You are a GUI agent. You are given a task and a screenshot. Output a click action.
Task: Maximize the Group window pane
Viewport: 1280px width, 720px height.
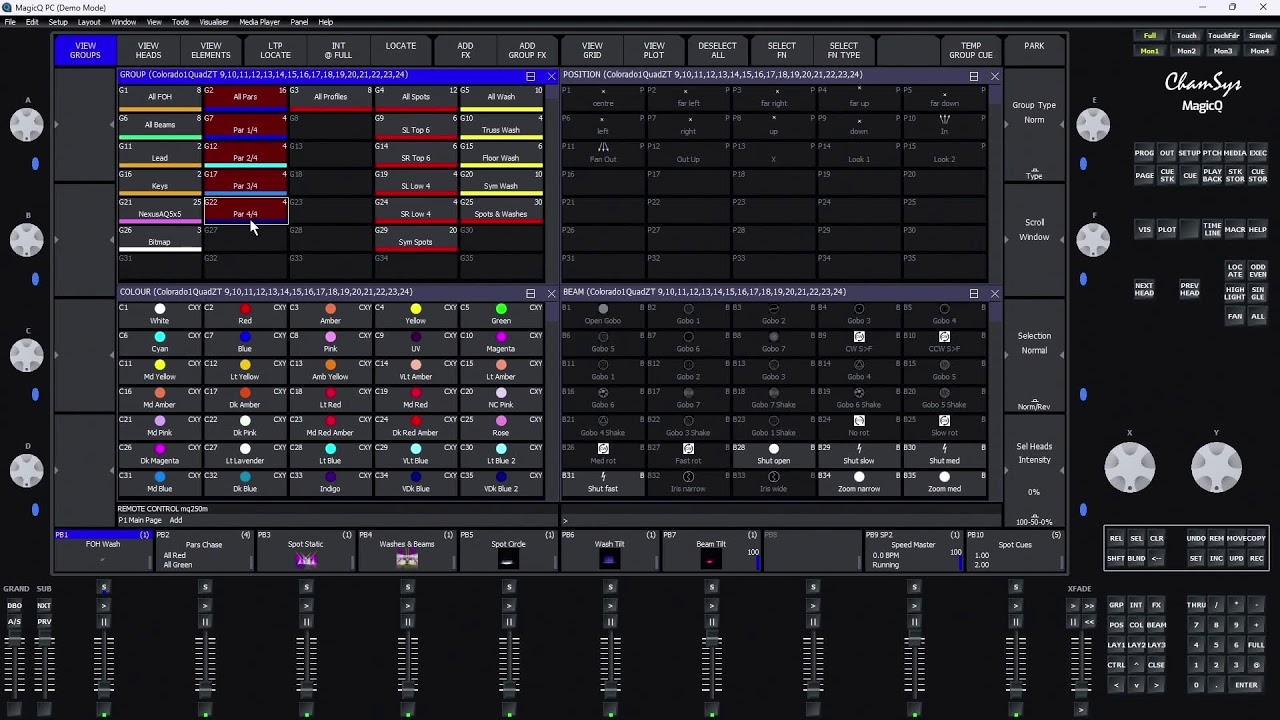tap(531, 76)
